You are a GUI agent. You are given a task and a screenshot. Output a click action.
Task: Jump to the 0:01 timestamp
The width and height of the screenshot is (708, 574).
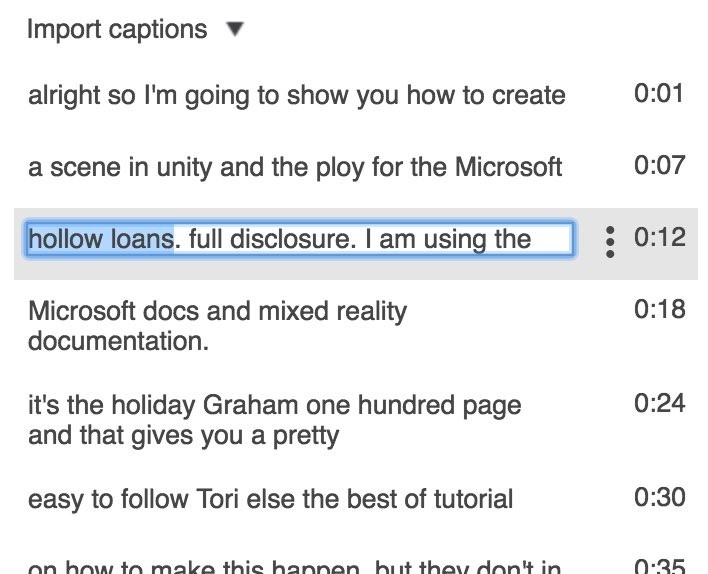(x=659, y=94)
